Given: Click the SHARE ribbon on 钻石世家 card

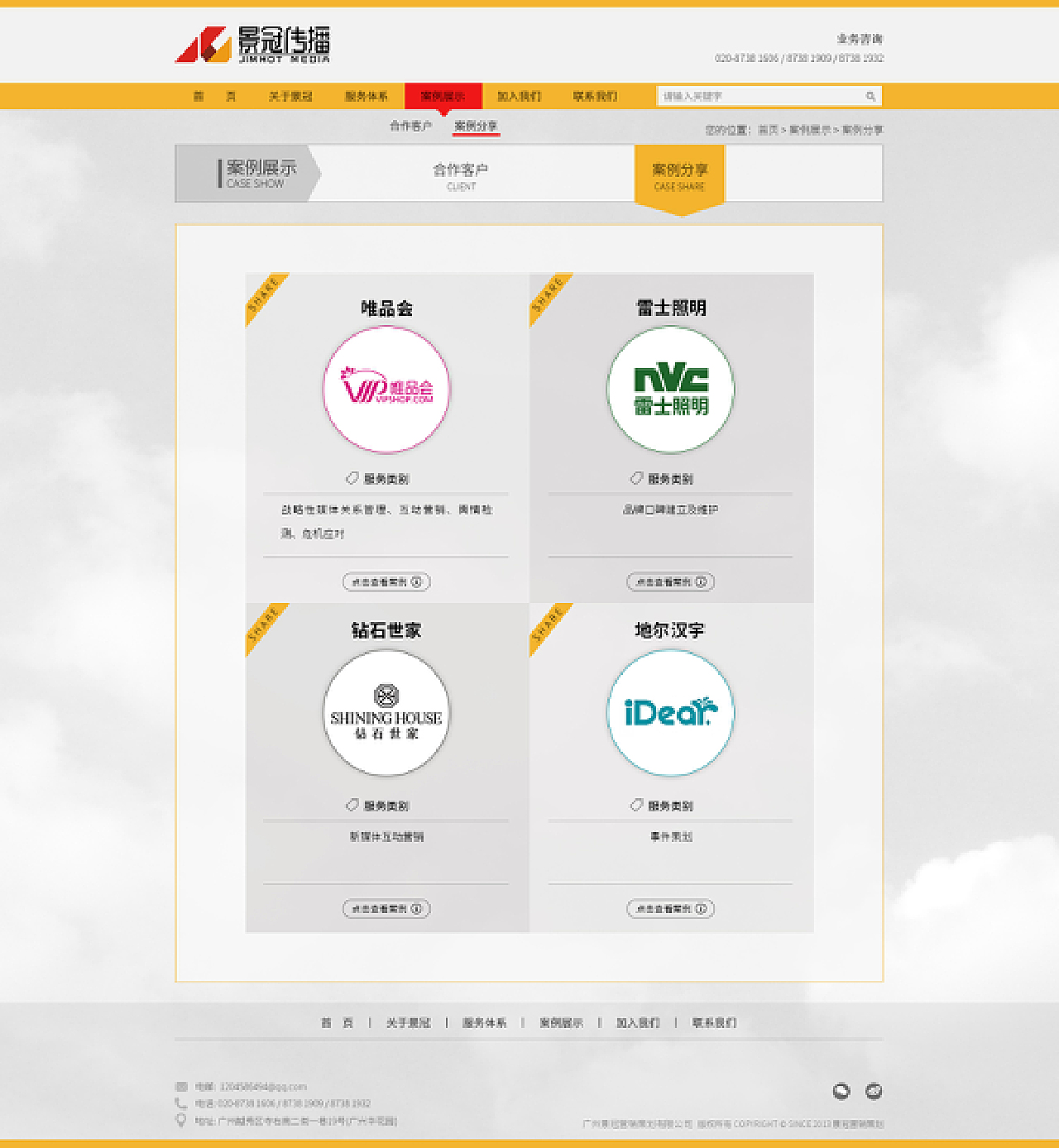Looking at the screenshot, I should [263, 624].
